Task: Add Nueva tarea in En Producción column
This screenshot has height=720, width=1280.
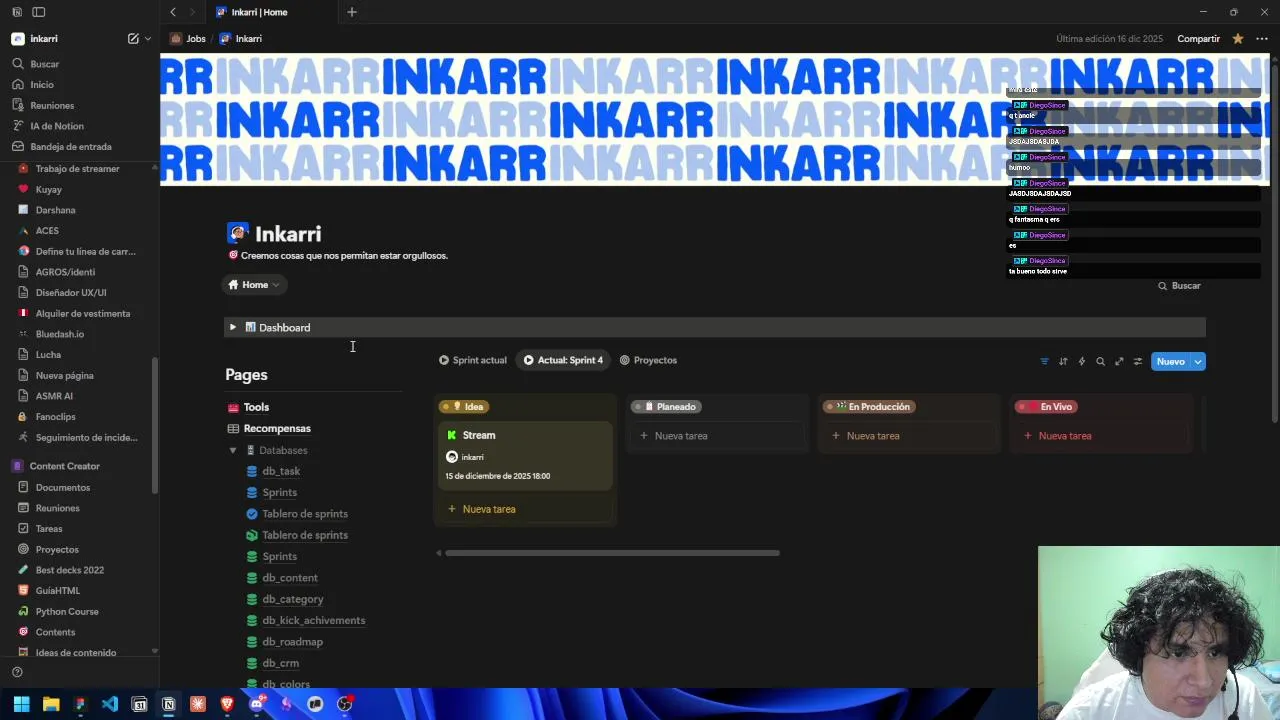Action: (x=909, y=436)
